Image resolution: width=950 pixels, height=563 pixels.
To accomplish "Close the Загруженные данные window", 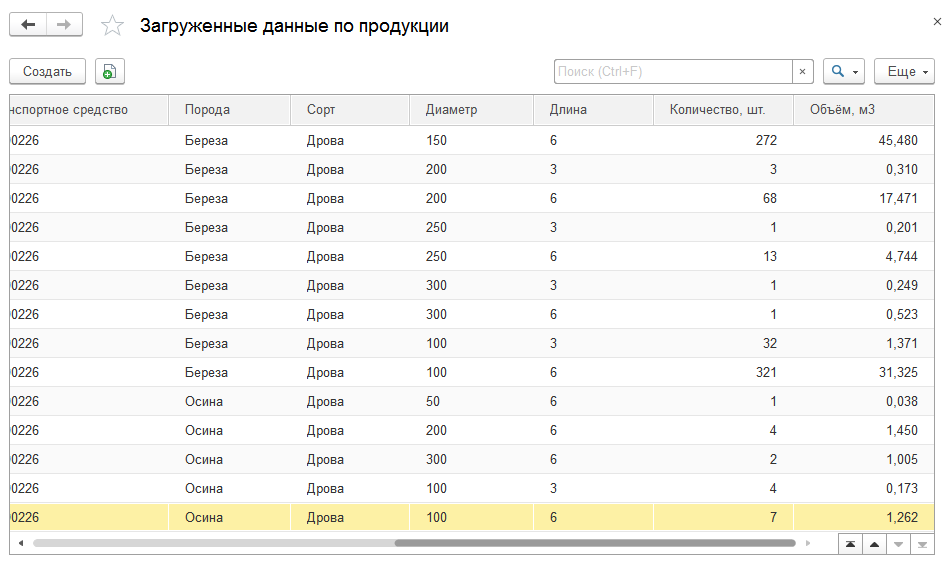I will coord(937,22).
